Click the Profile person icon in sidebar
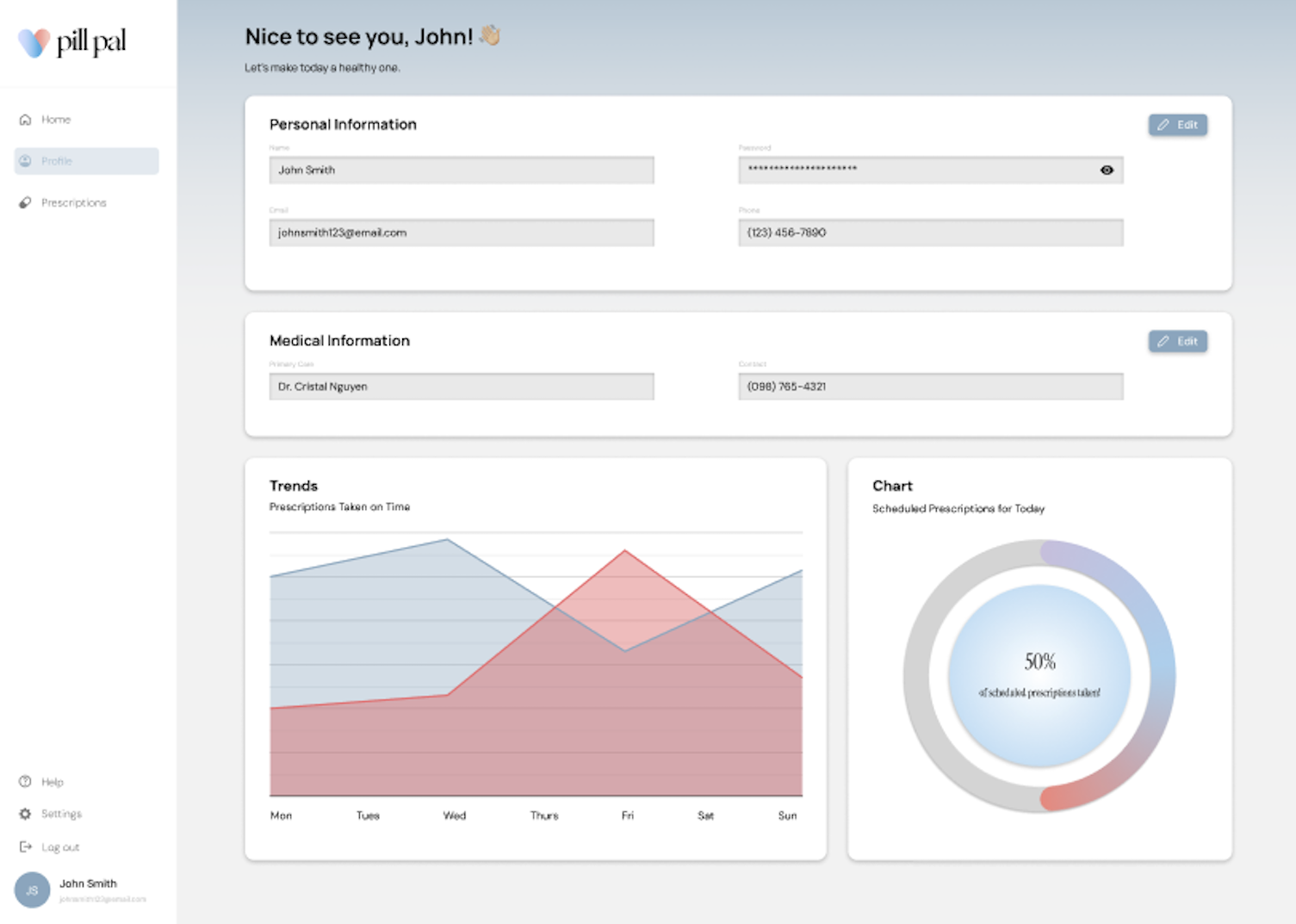 pyautogui.click(x=25, y=161)
